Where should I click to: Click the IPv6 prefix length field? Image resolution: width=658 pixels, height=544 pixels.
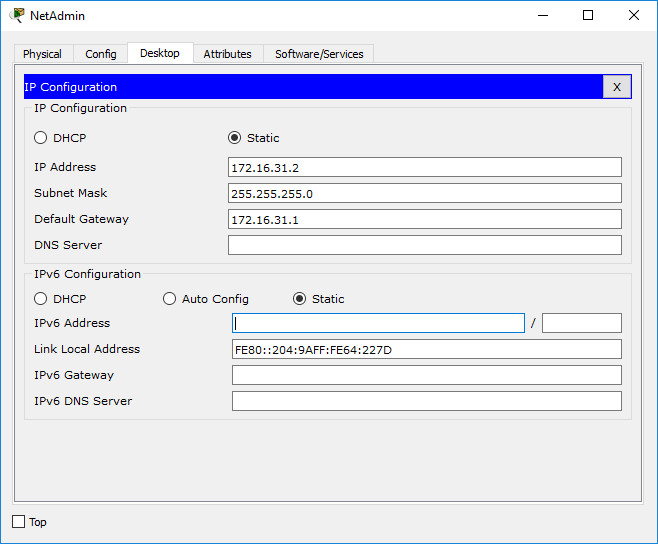[582, 323]
